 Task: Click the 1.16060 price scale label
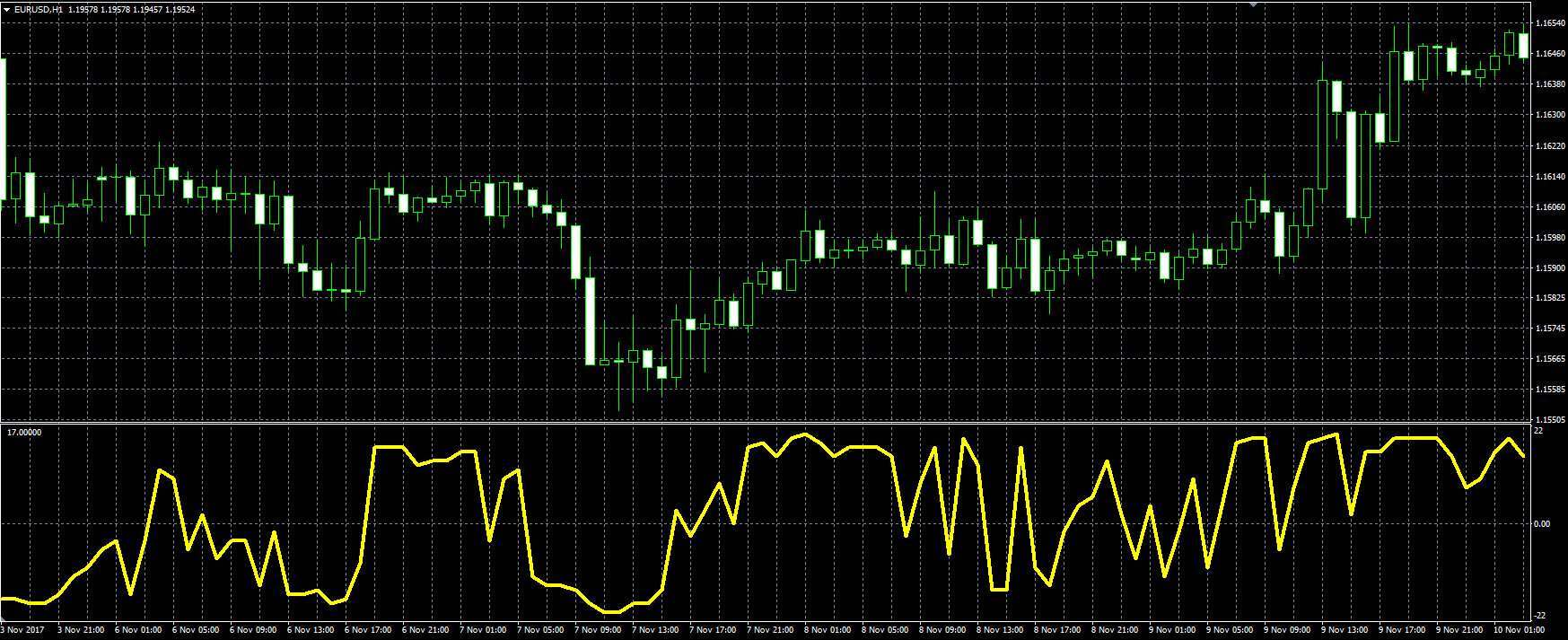[1551, 207]
